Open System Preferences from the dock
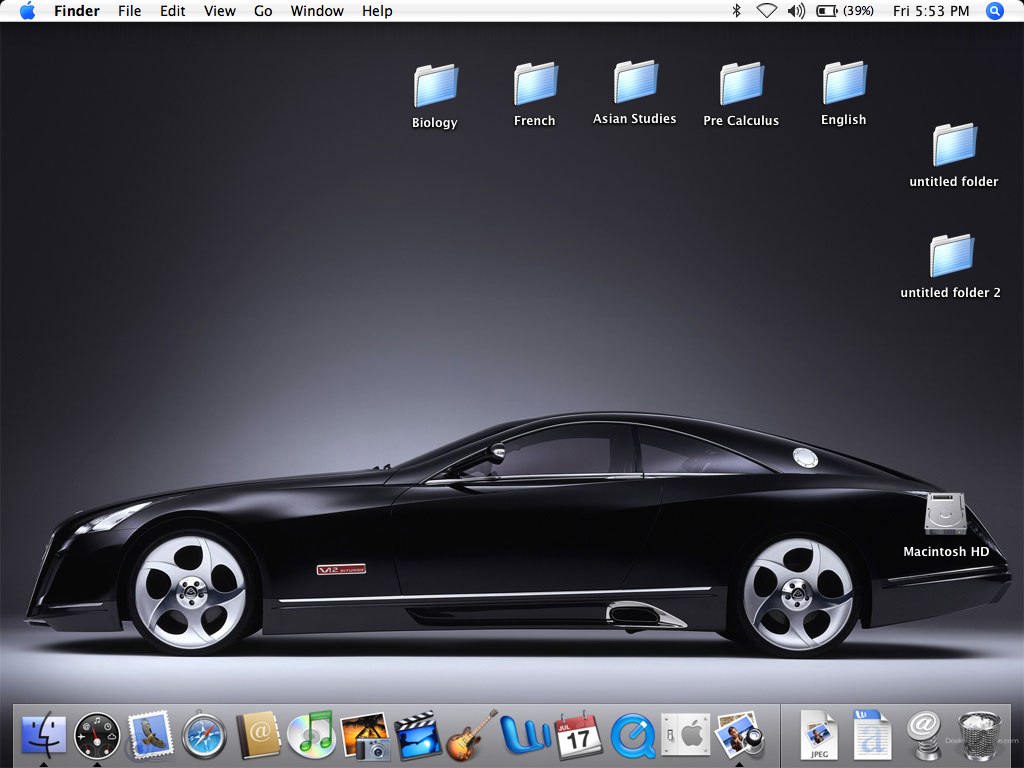This screenshot has height=768, width=1024. [x=686, y=737]
